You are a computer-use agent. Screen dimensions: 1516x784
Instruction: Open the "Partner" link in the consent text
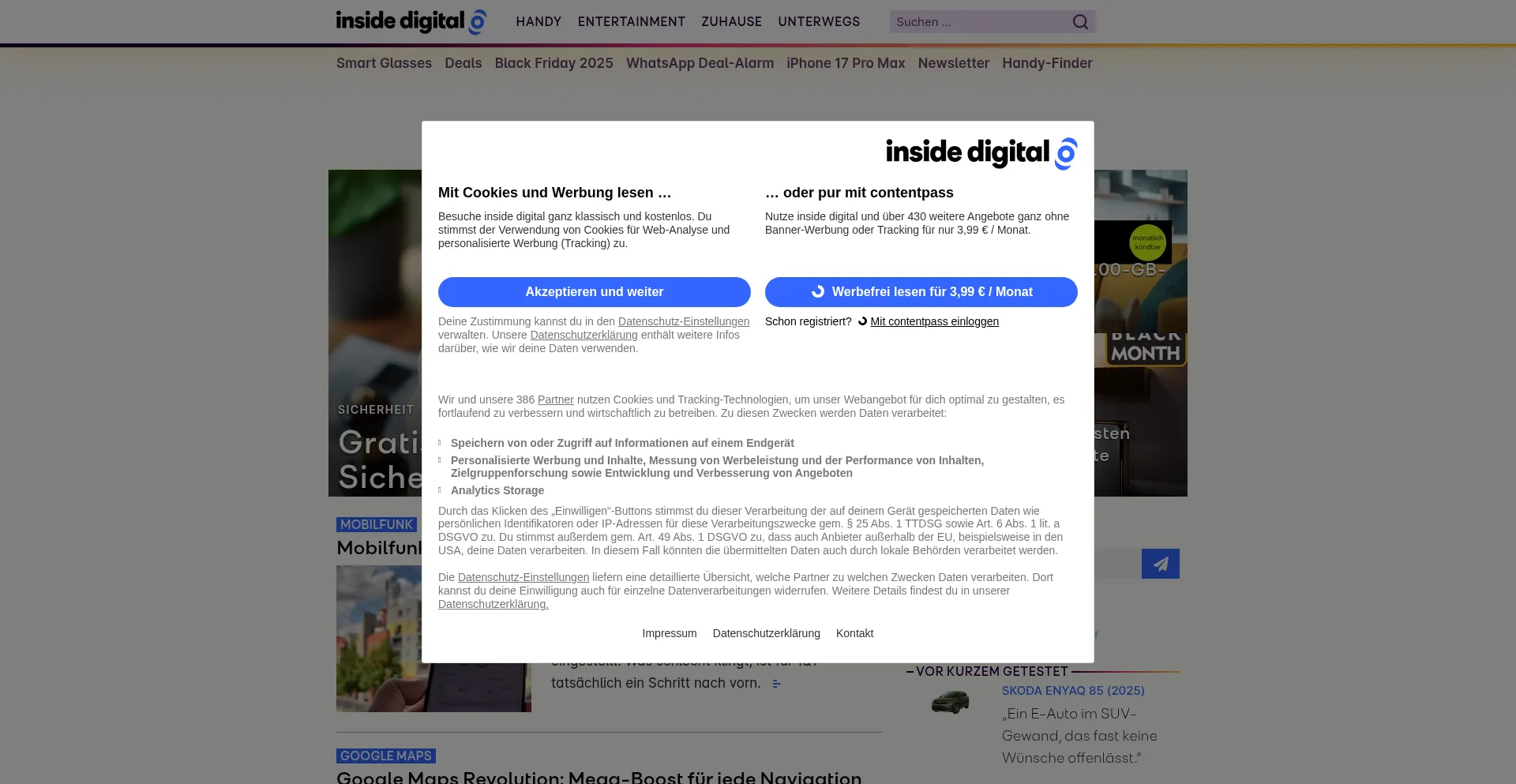pos(555,400)
